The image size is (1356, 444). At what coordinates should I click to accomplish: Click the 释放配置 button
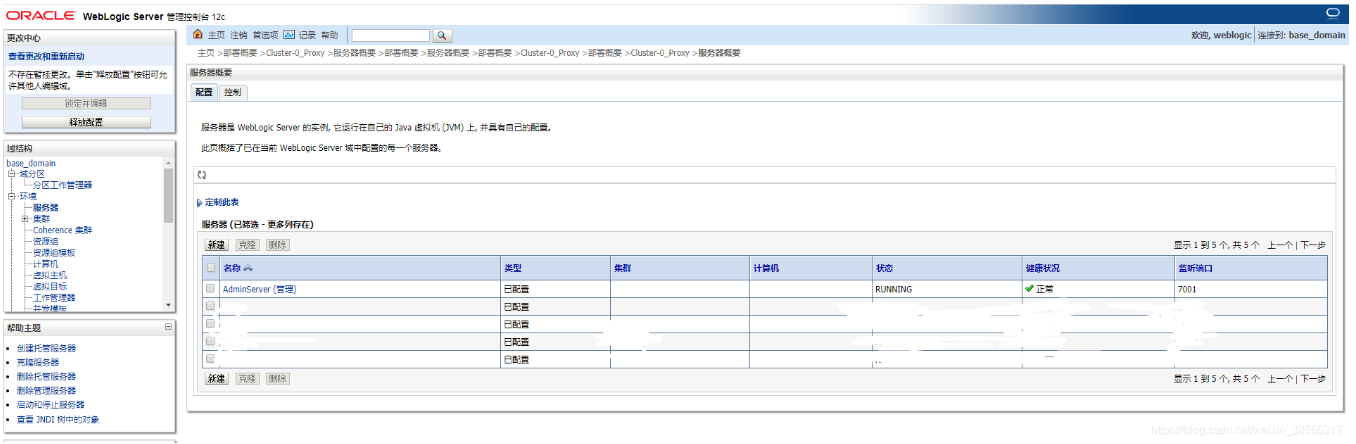pos(86,122)
